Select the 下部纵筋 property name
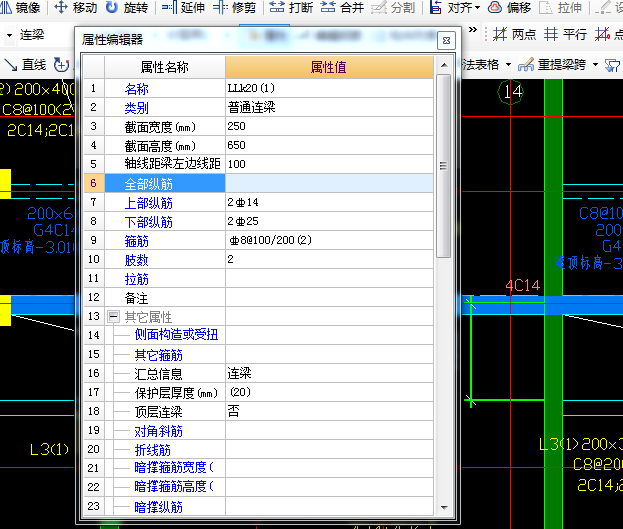Screen dimensions: 623x529 coord(149,222)
